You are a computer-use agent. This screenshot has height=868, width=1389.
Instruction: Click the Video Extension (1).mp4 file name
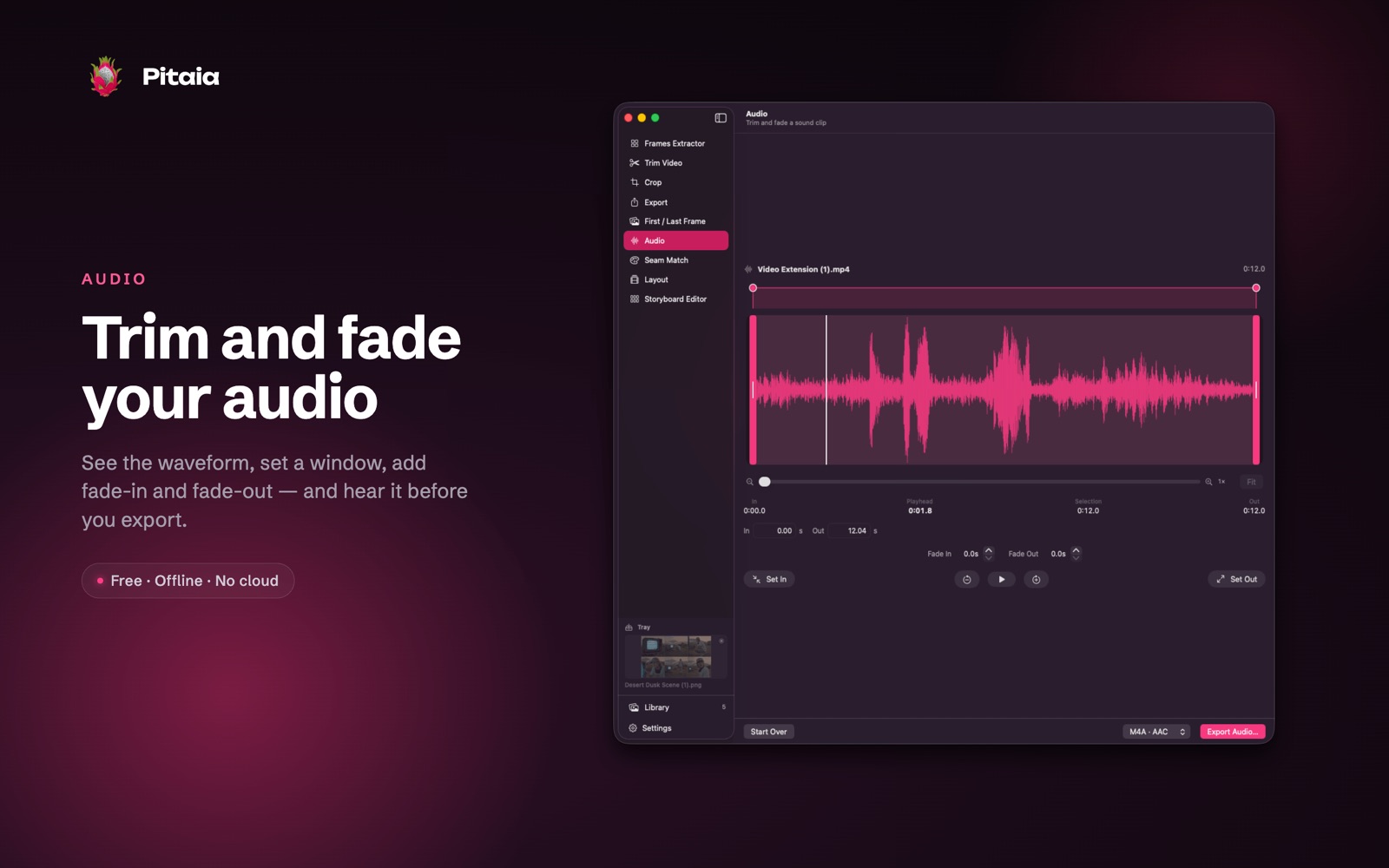(x=803, y=269)
